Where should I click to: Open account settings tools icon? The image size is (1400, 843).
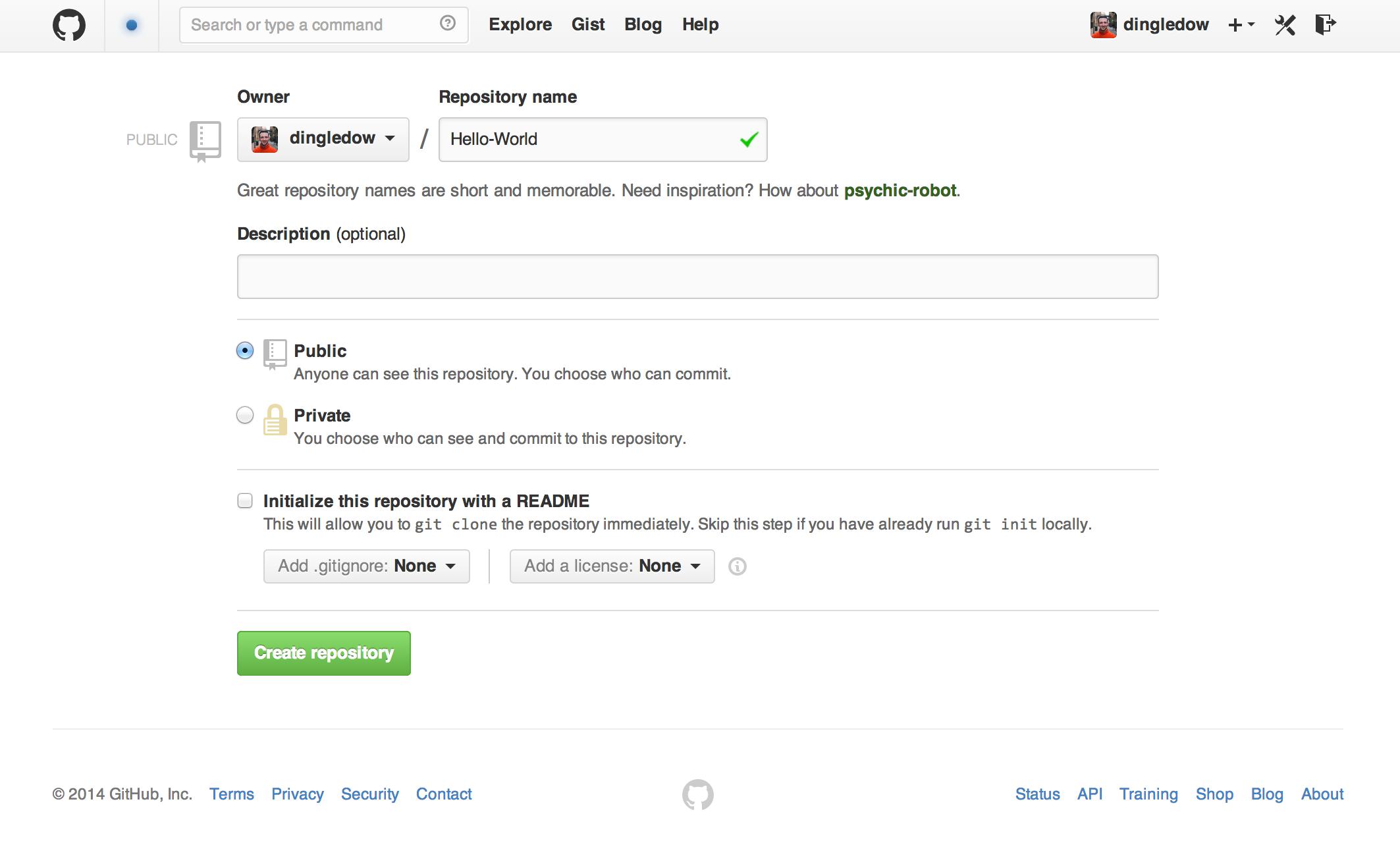[x=1285, y=25]
